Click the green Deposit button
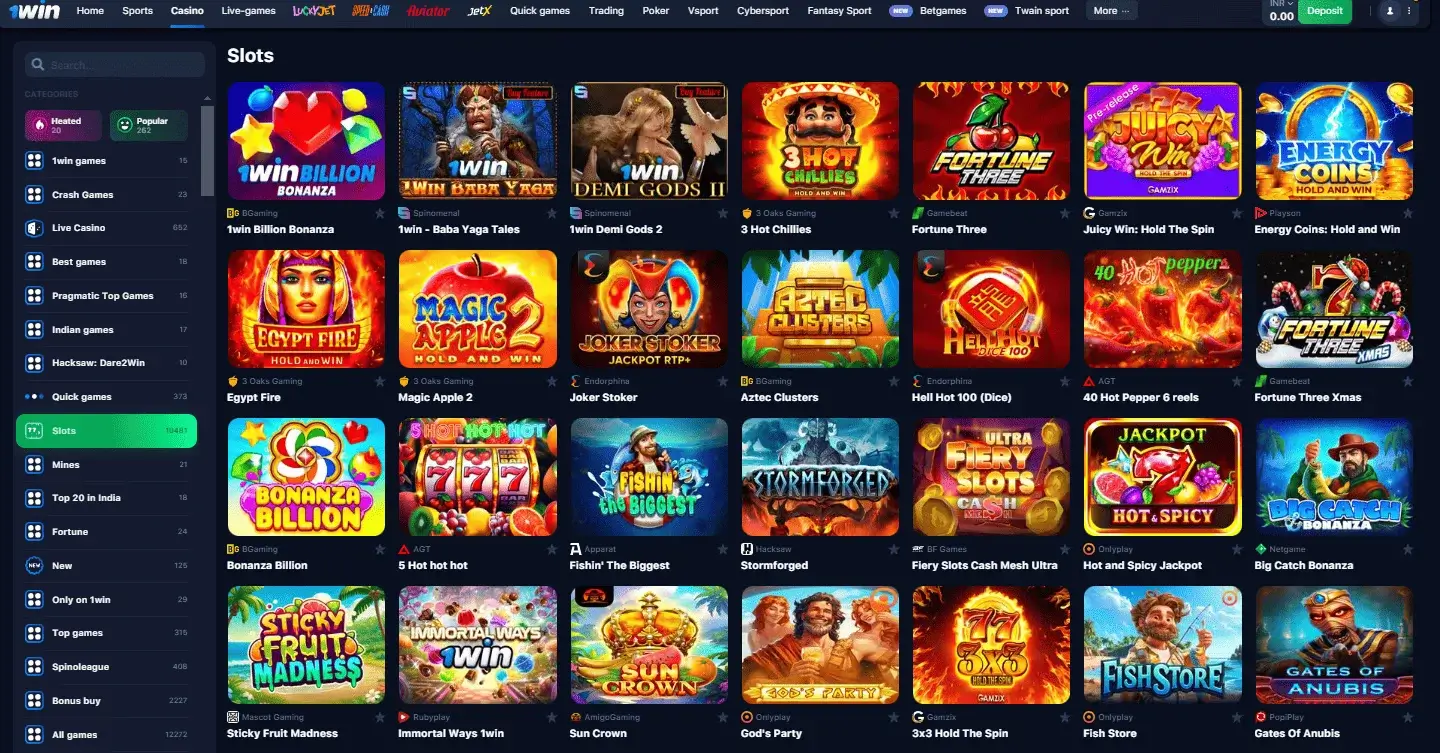Viewport: 1440px width, 753px height. tap(1325, 11)
